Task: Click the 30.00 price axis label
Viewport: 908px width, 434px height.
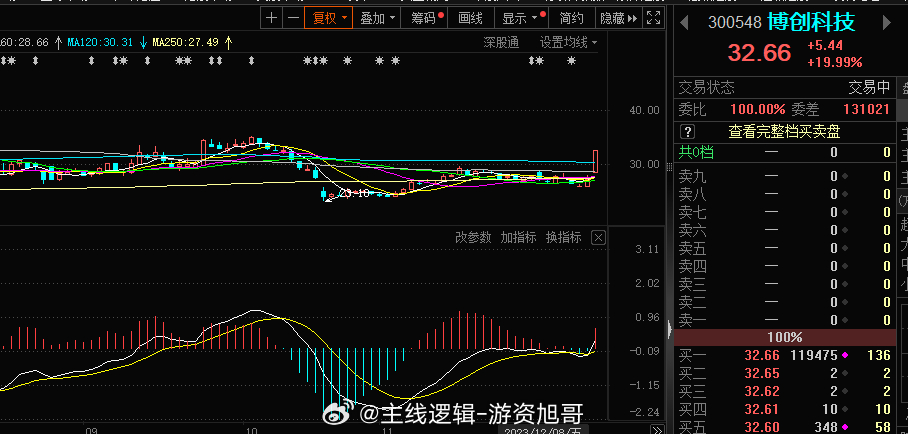Action: pyautogui.click(x=645, y=164)
